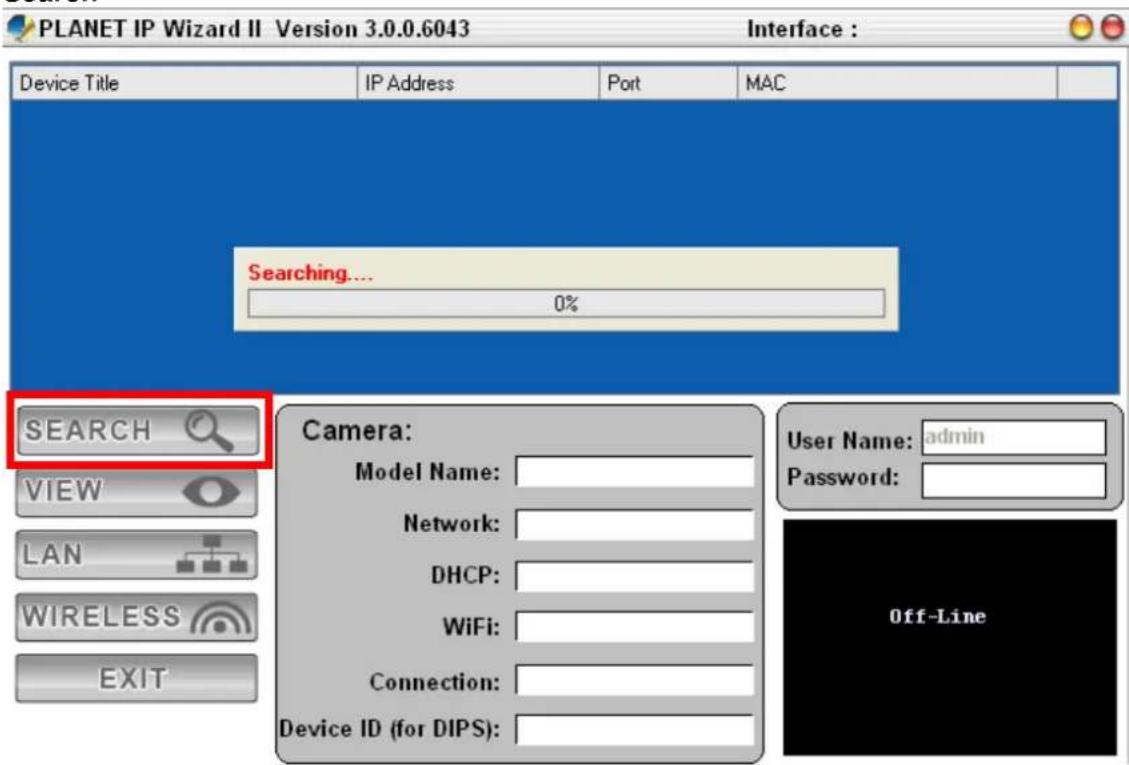Click the Password field
1129x765 pixels.
pos(1014,480)
